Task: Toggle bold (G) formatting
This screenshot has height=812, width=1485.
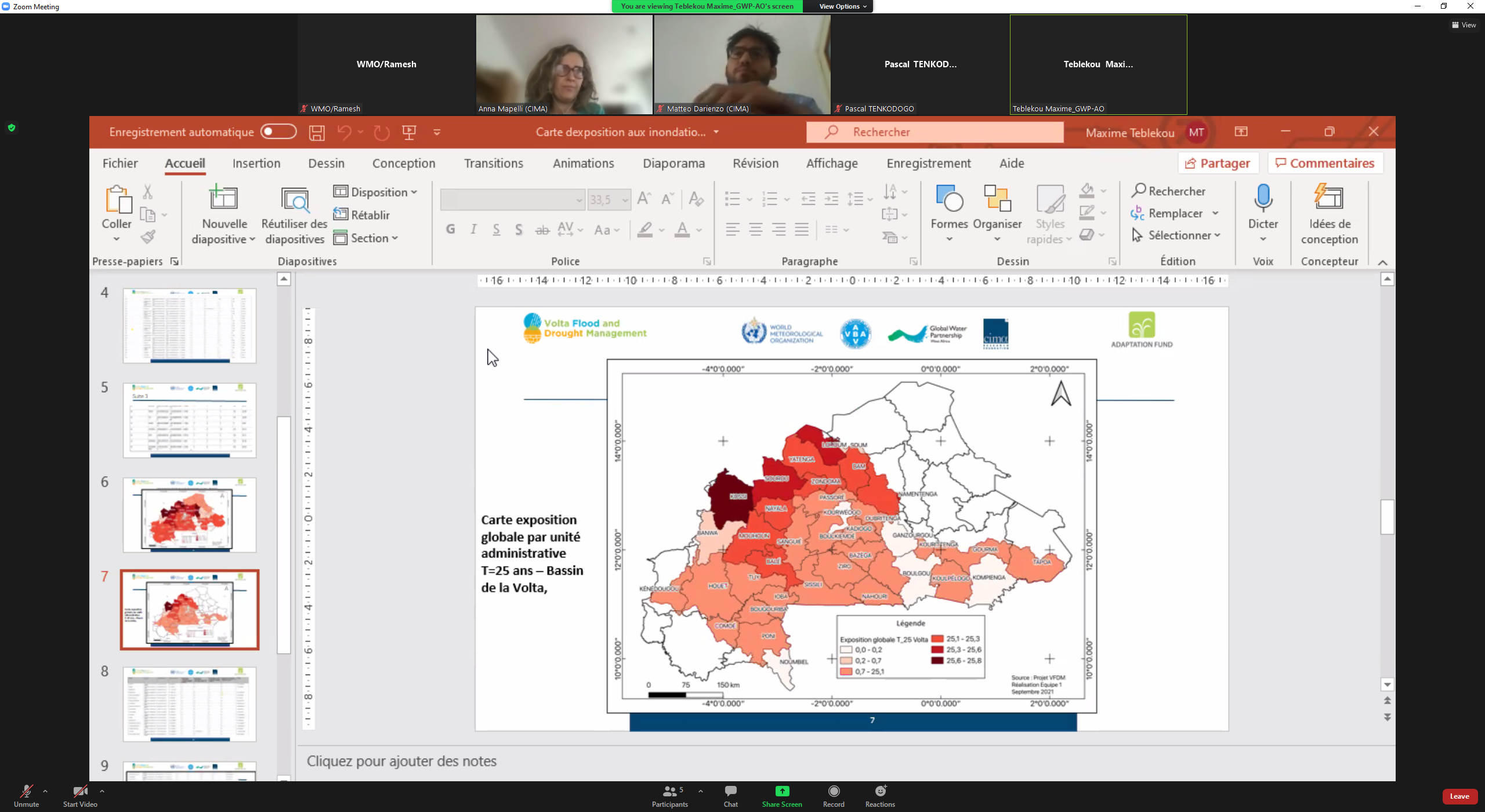Action: pos(451,230)
